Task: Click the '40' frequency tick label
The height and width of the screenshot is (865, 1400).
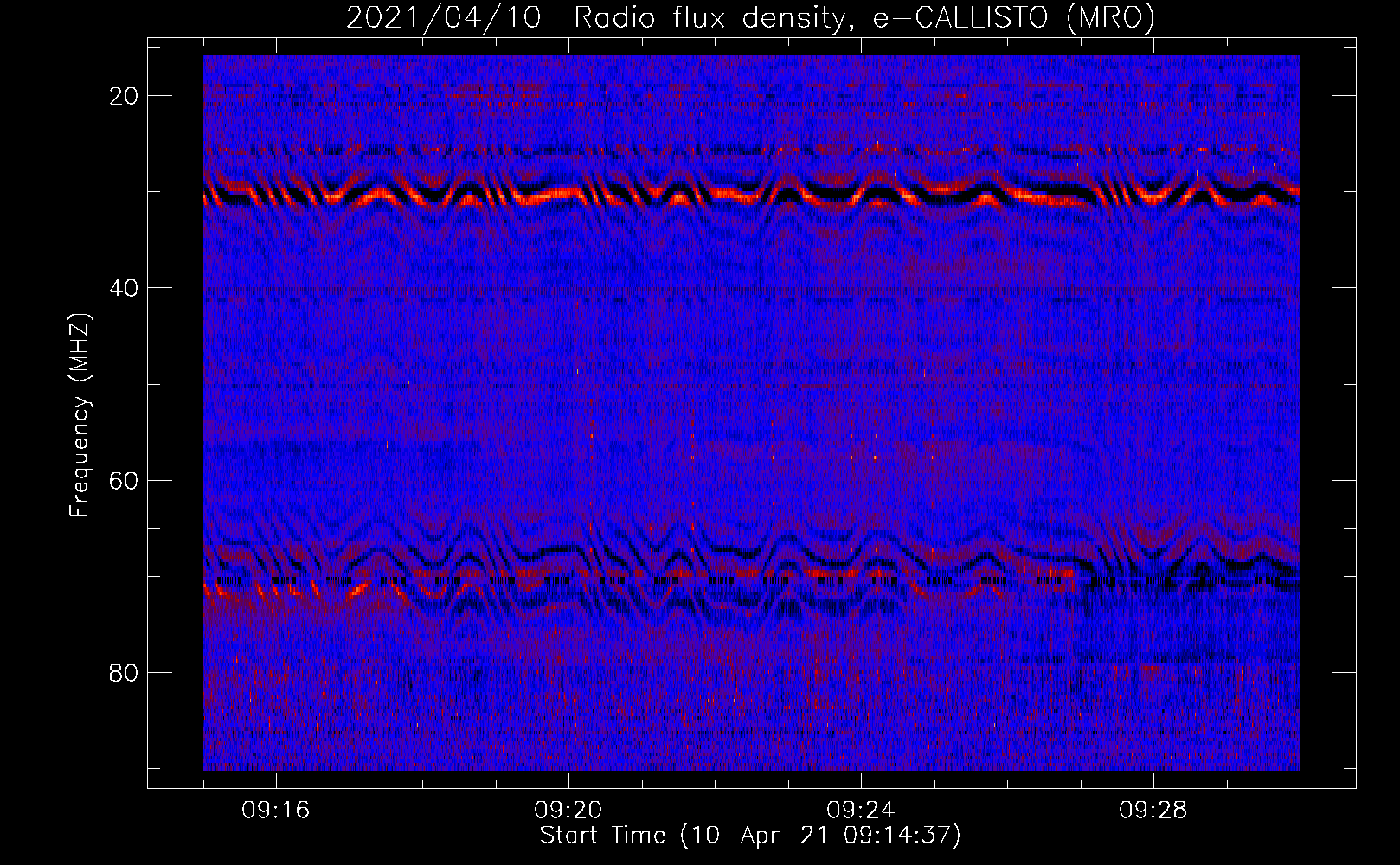Action: pos(124,288)
